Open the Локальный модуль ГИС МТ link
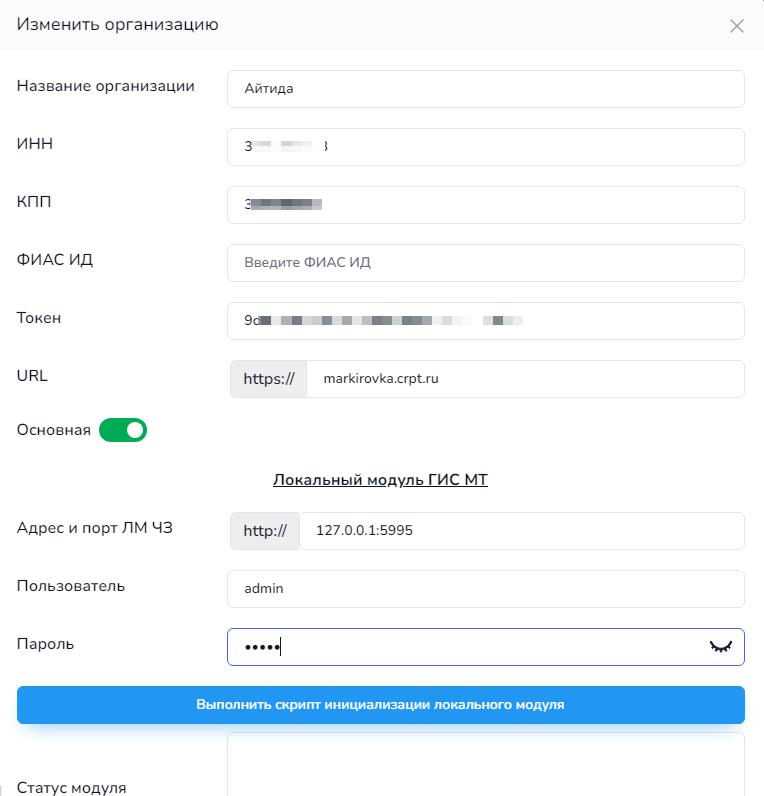This screenshot has height=796, width=764. (x=380, y=480)
